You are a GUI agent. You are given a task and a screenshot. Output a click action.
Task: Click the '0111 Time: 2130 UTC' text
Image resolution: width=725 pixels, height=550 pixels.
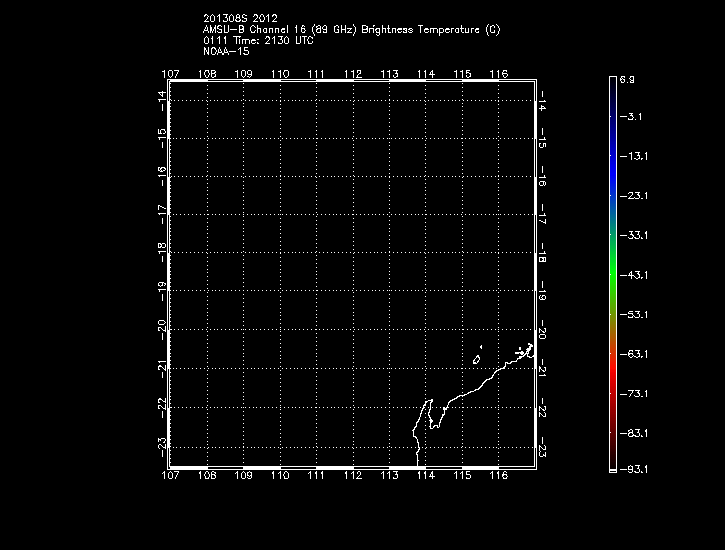click(x=257, y=39)
